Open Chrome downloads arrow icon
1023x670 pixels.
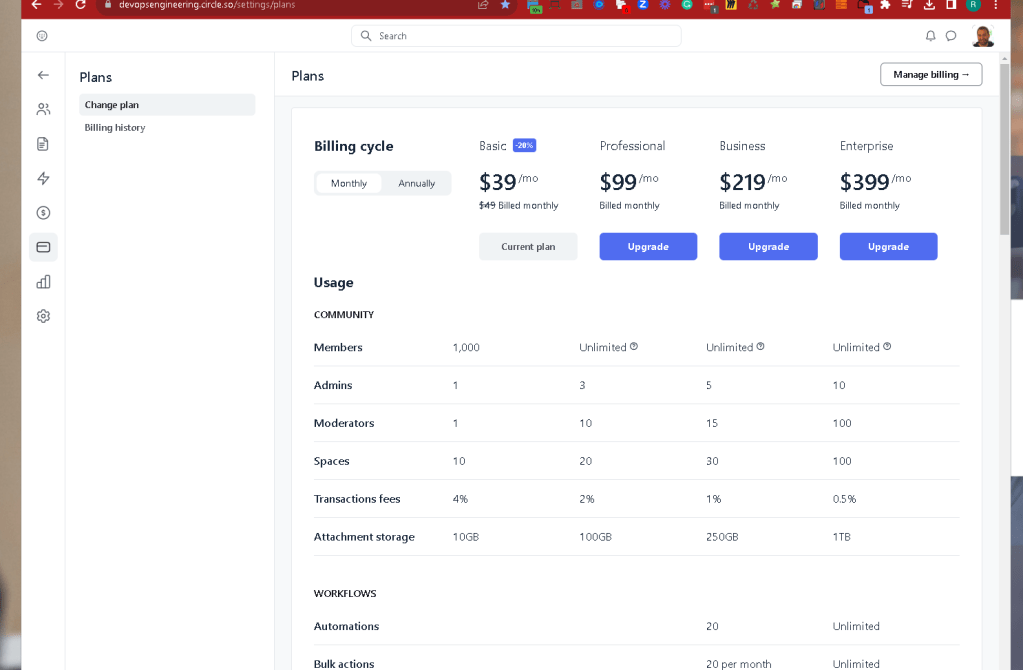[929, 5]
